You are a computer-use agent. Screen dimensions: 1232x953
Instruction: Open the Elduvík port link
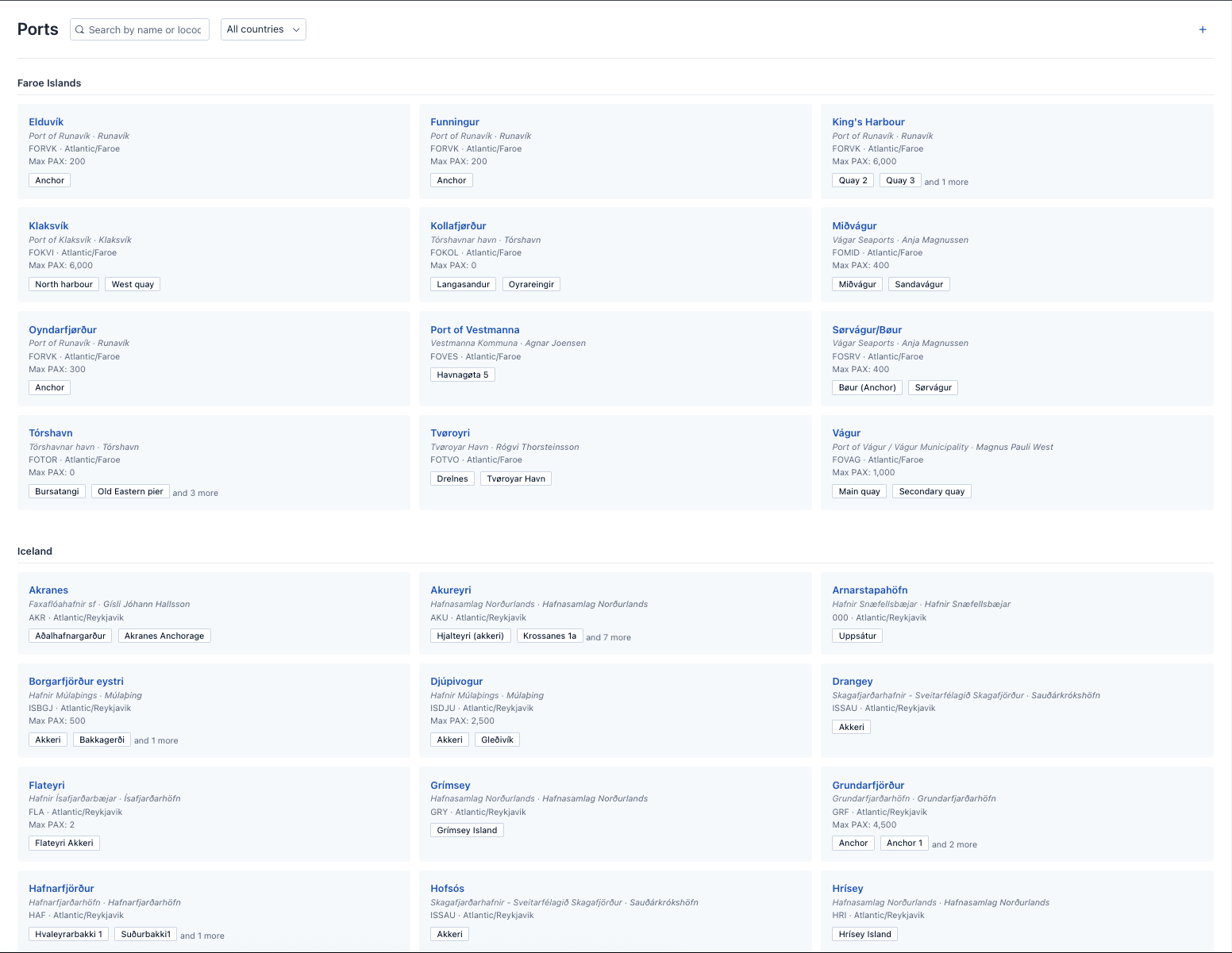[x=46, y=122]
